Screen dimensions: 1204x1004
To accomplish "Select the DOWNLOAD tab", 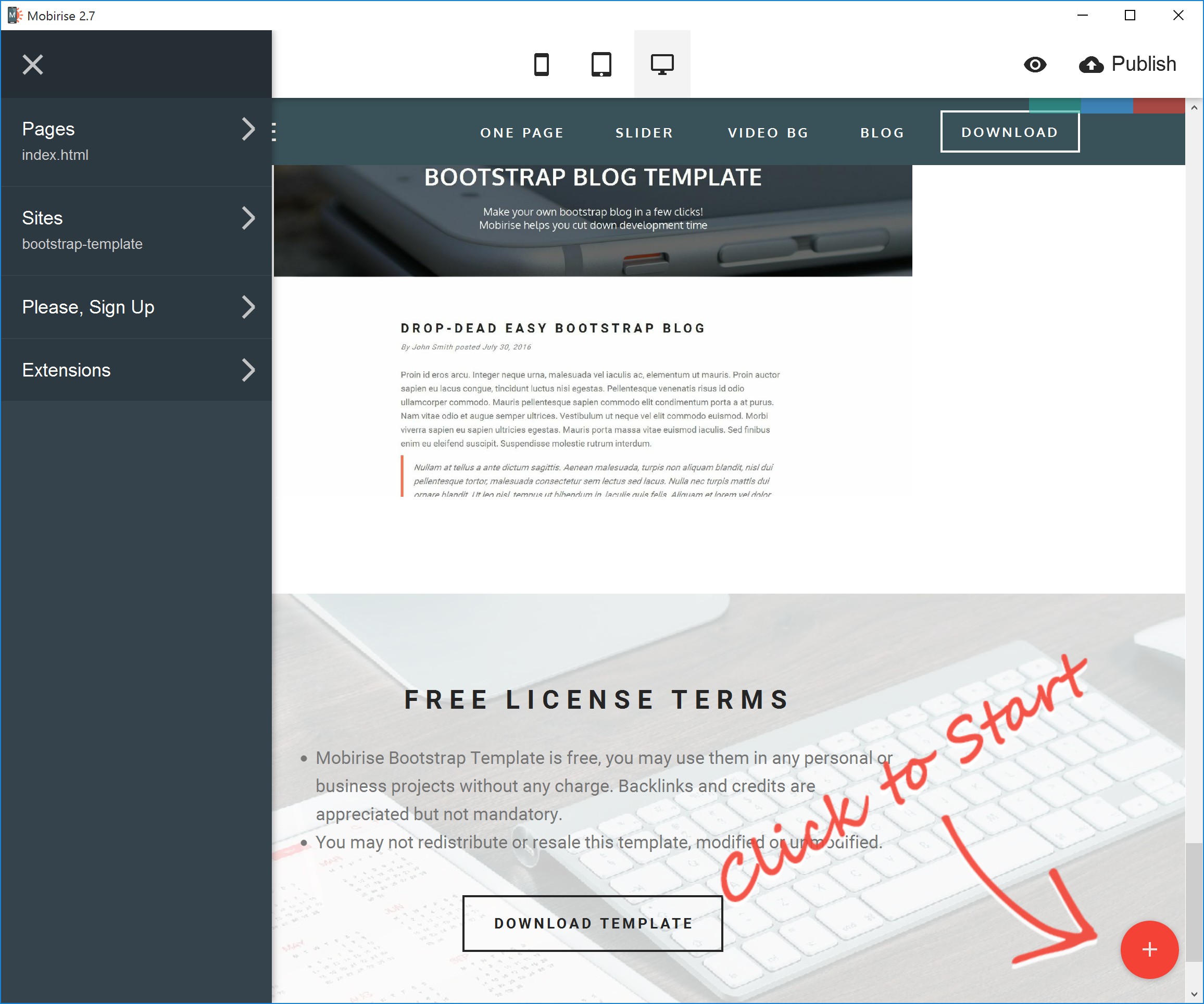I will 1009,131.
